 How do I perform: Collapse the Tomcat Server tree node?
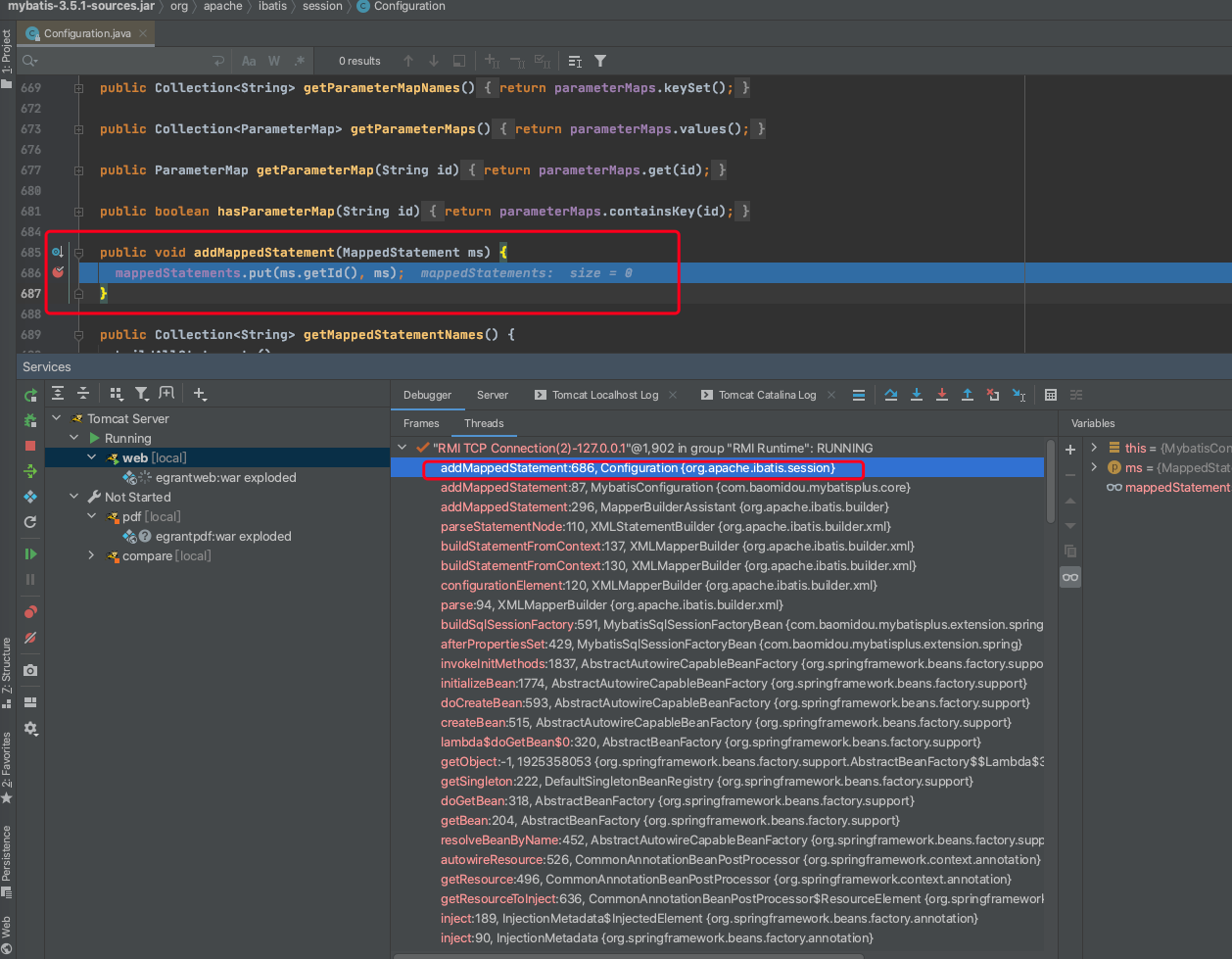pyautogui.click(x=57, y=418)
